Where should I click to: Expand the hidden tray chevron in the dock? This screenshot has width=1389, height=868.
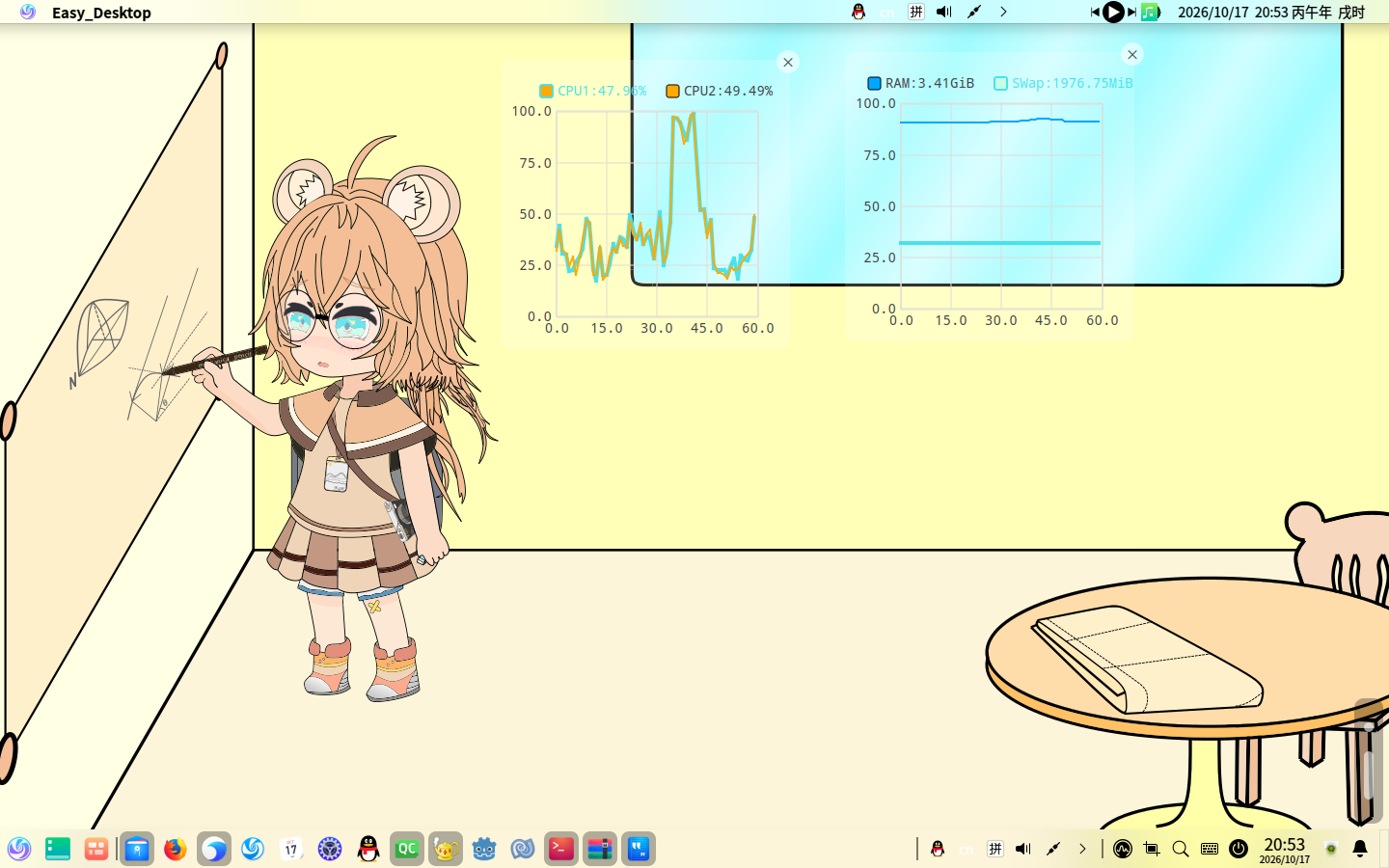pyautogui.click(x=1082, y=849)
